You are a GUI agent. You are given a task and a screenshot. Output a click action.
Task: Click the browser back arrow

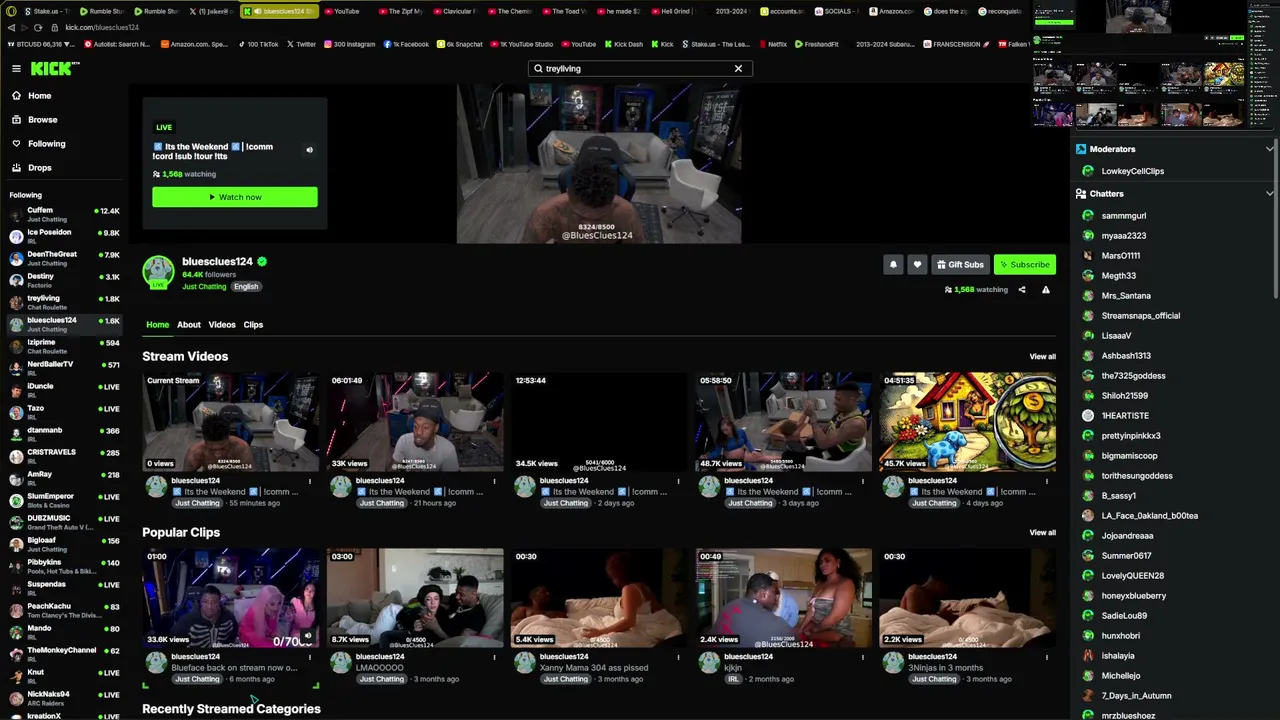pyautogui.click(x=11, y=28)
